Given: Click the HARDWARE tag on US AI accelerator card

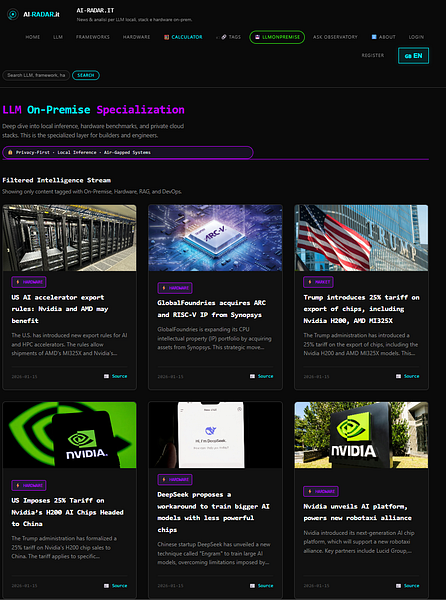Looking at the screenshot, I should coord(29,282).
